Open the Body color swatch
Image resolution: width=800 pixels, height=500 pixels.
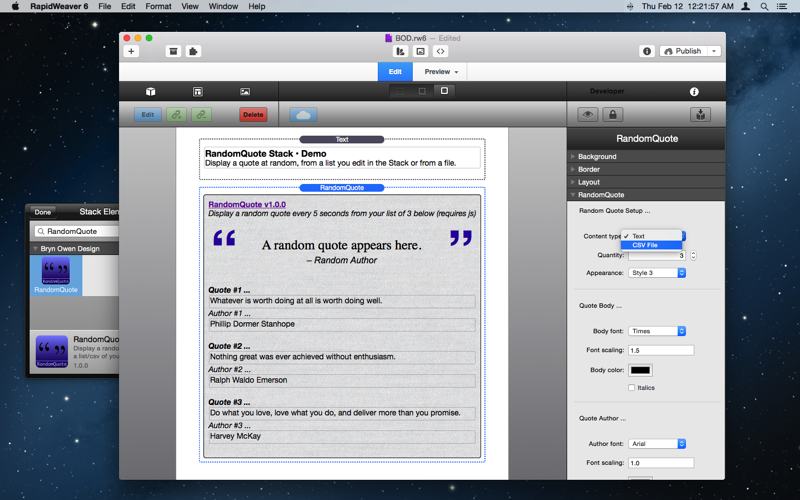coord(640,370)
